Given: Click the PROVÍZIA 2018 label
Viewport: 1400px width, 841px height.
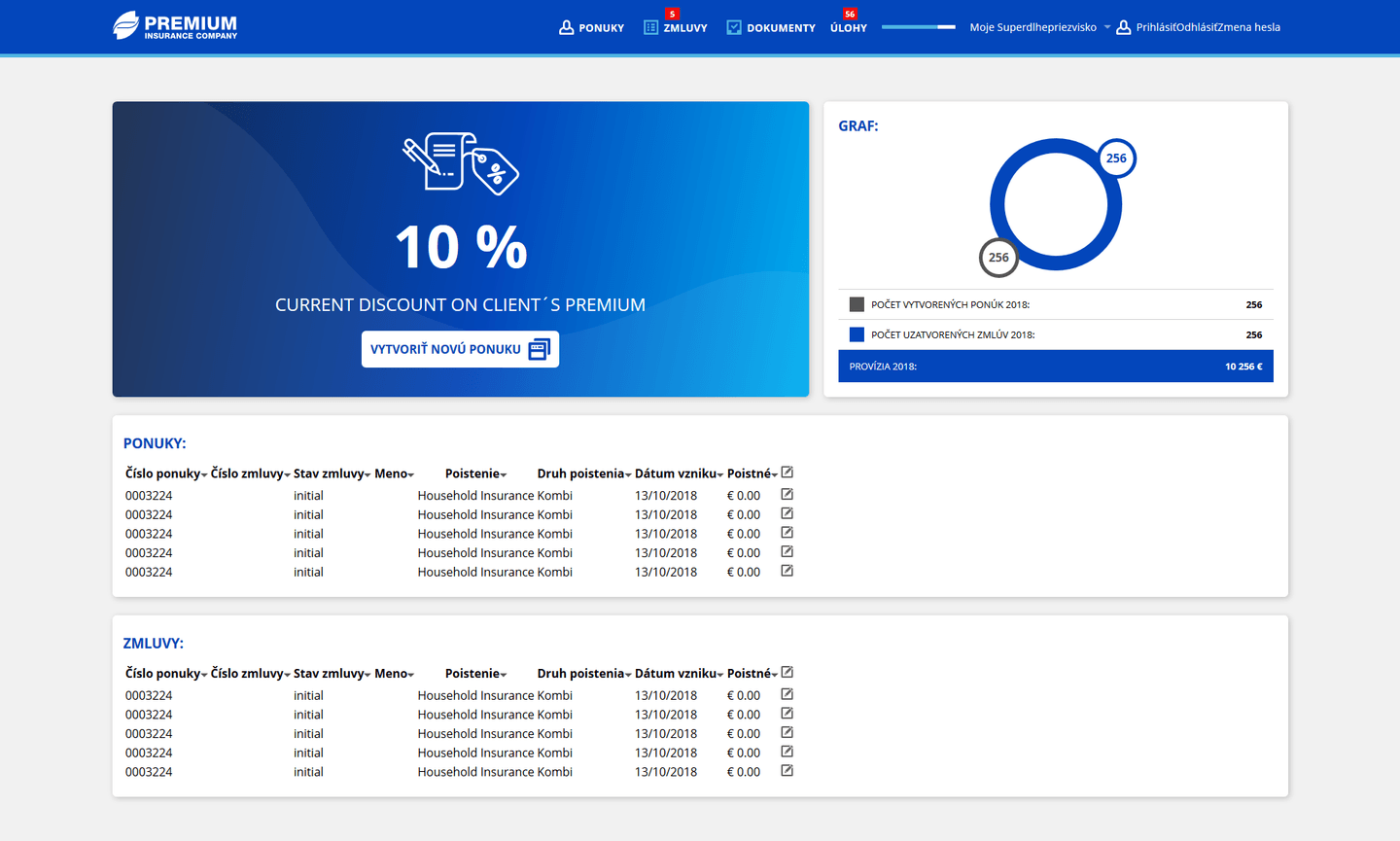Looking at the screenshot, I should [883, 367].
